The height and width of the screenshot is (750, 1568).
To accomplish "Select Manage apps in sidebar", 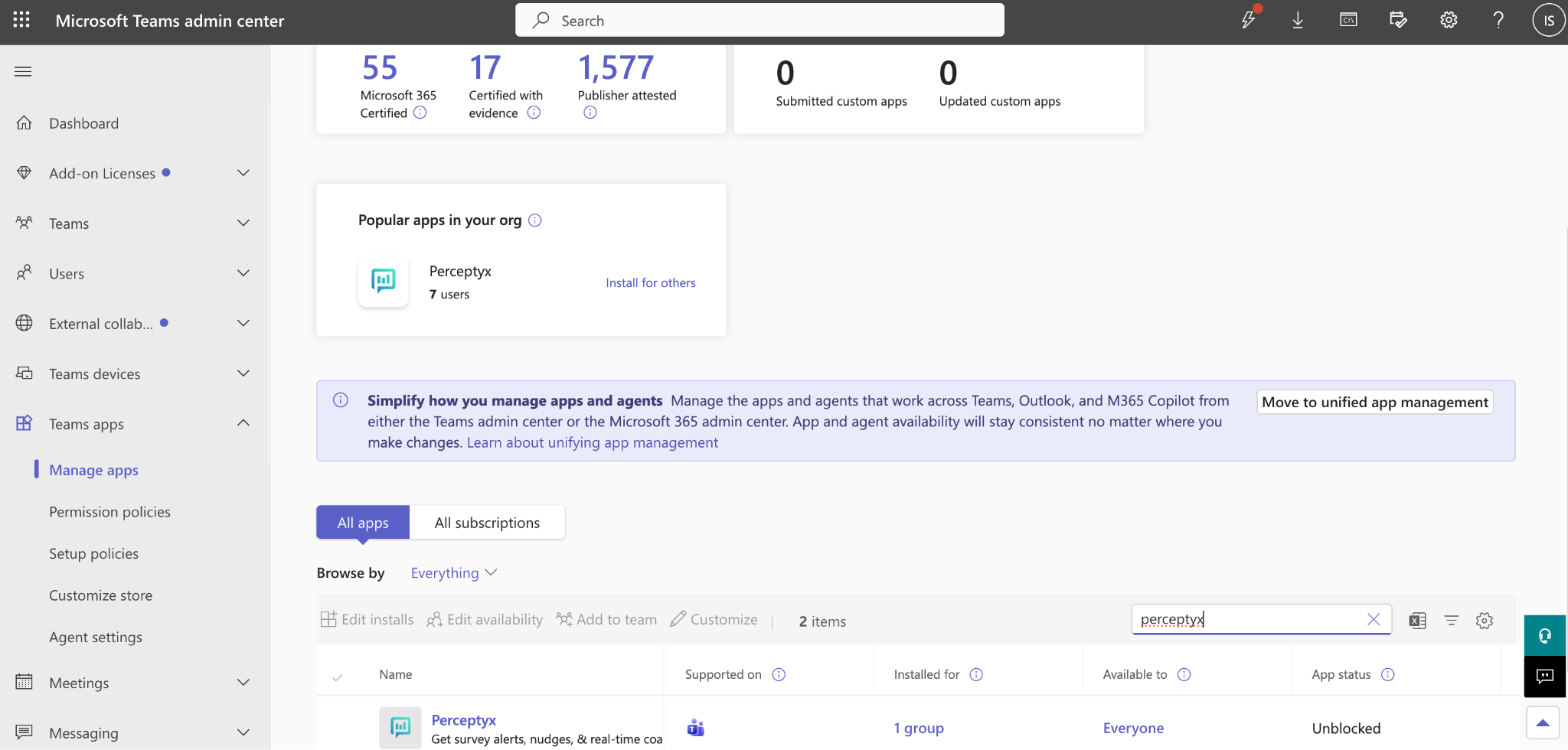I will tap(93, 470).
